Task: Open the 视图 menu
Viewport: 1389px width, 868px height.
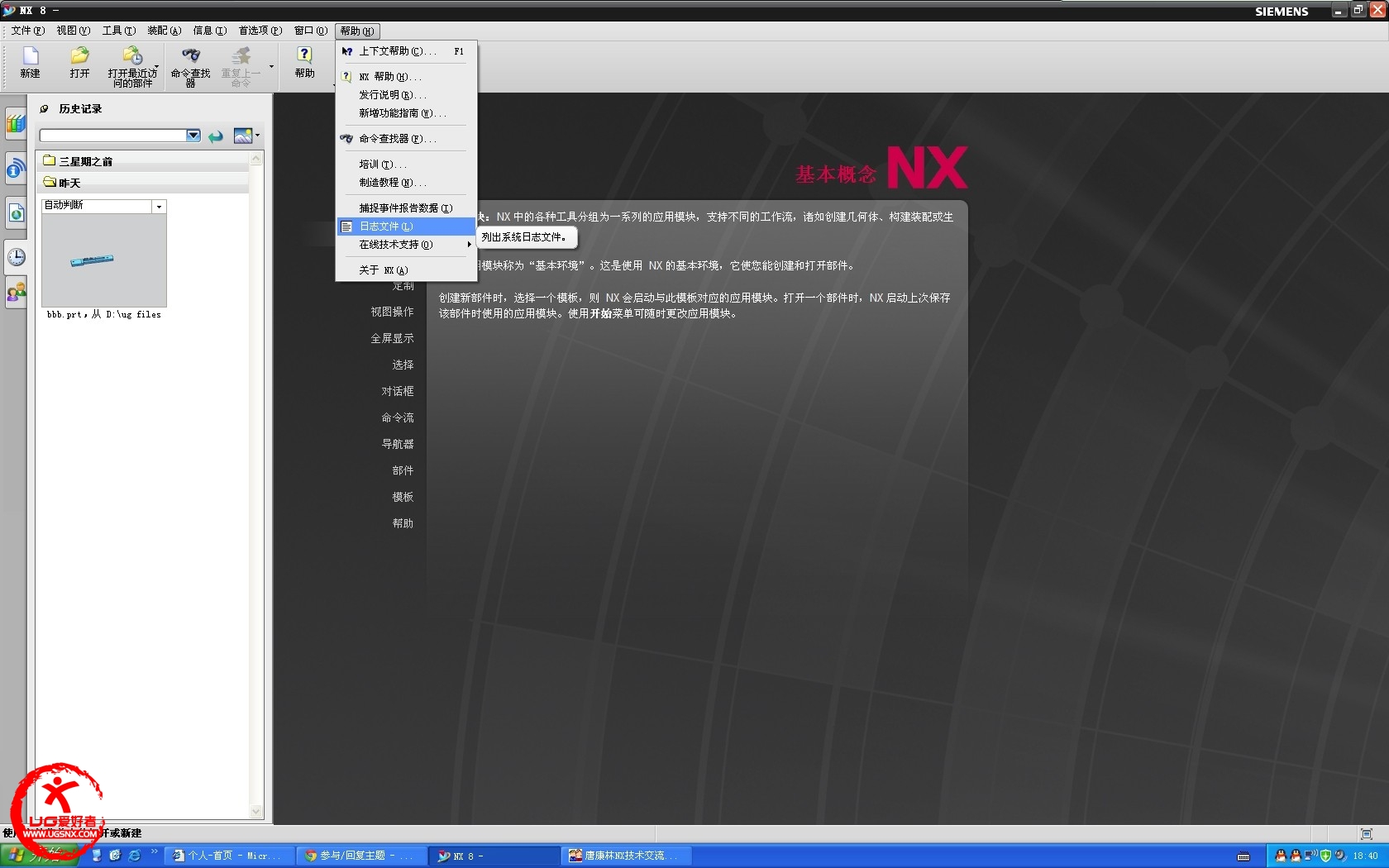Action: tap(73, 31)
